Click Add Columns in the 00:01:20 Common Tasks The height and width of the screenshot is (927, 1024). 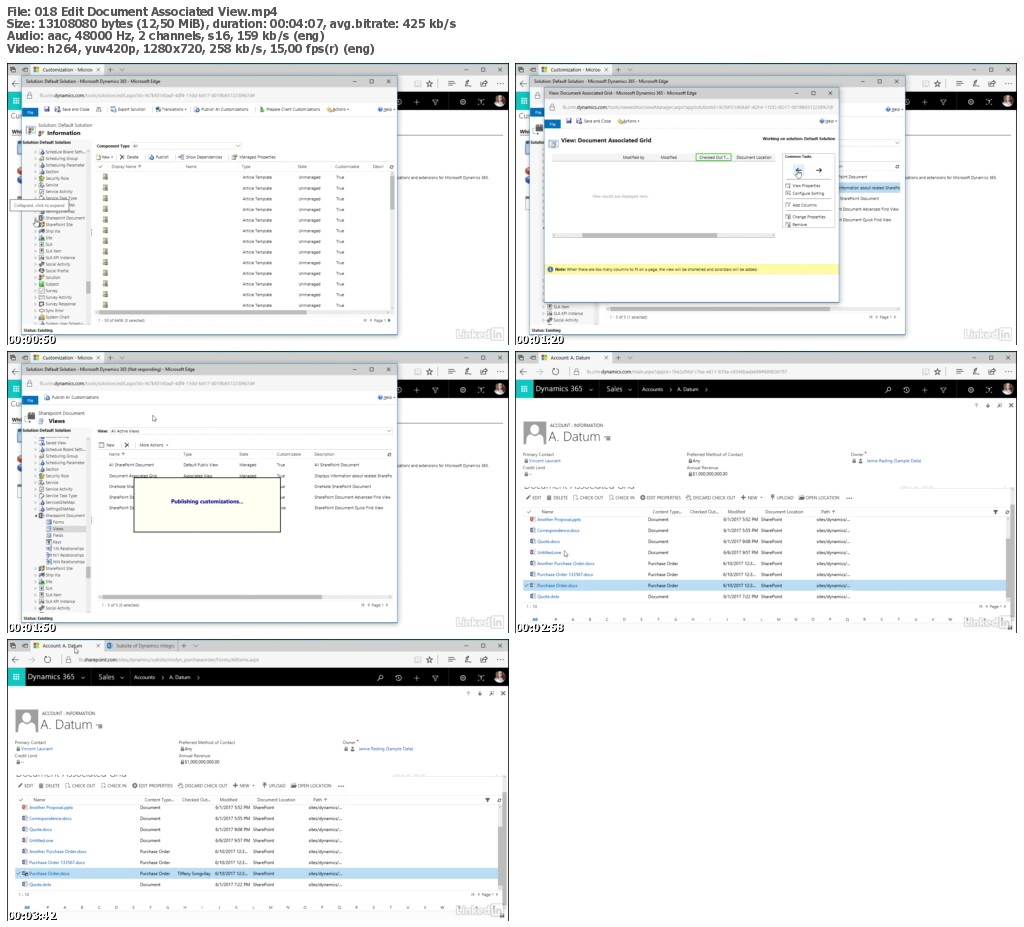[x=801, y=205]
